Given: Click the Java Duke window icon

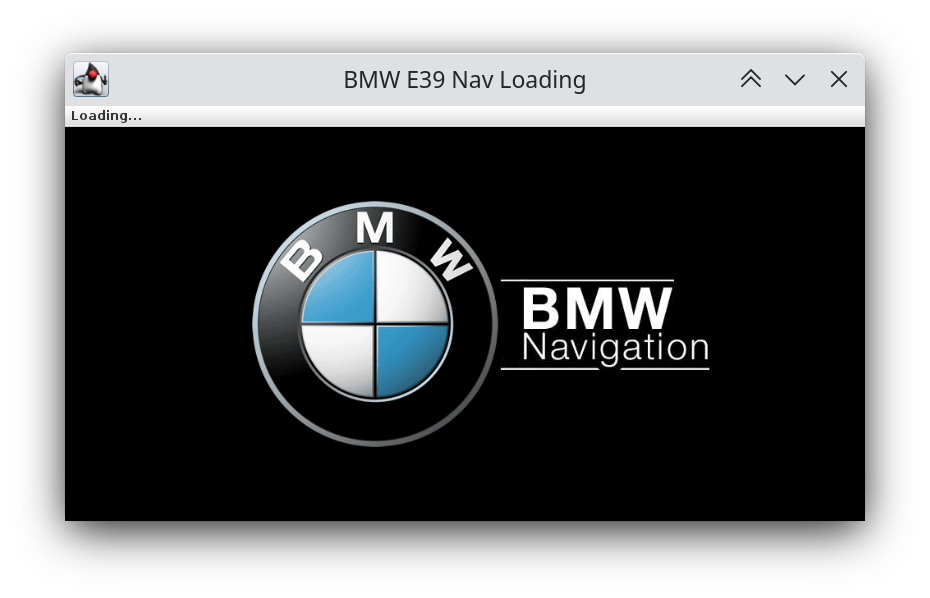Looking at the screenshot, I should pyautogui.click(x=91, y=79).
